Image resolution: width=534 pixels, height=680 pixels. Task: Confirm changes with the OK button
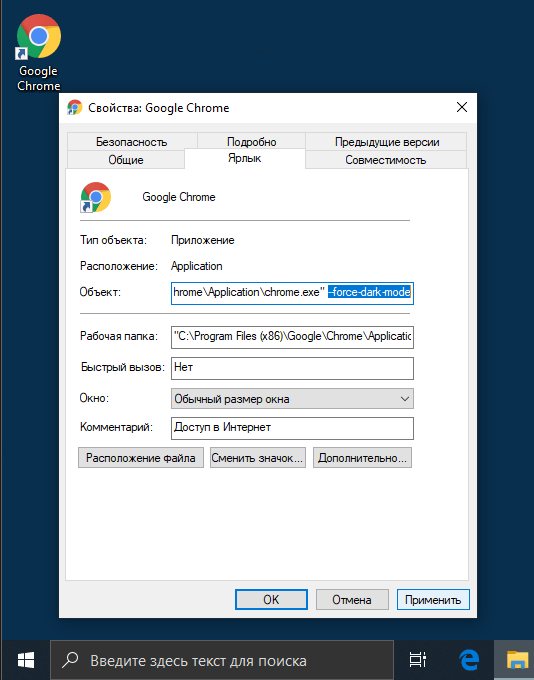pos(271,599)
